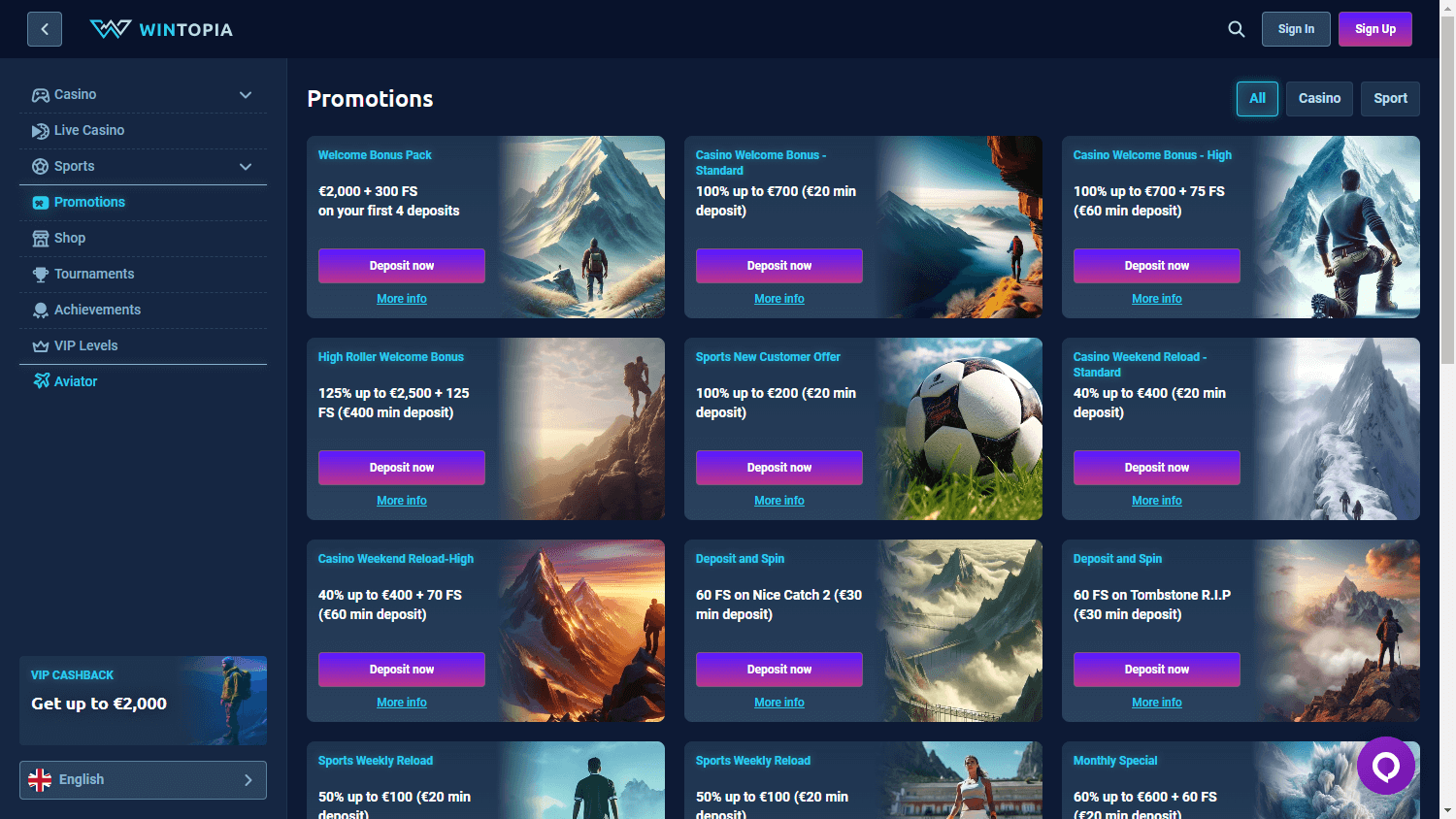1456x819 pixels.
Task: Select the All promotions filter tab
Action: (x=1257, y=98)
